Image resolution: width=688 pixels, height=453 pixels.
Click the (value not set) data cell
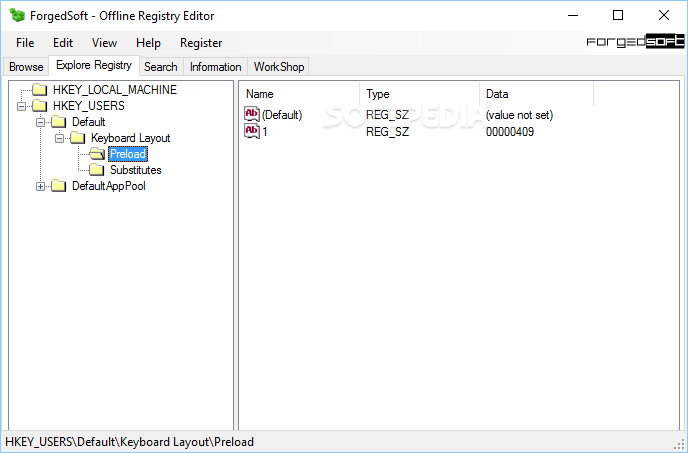pos(519,115)
